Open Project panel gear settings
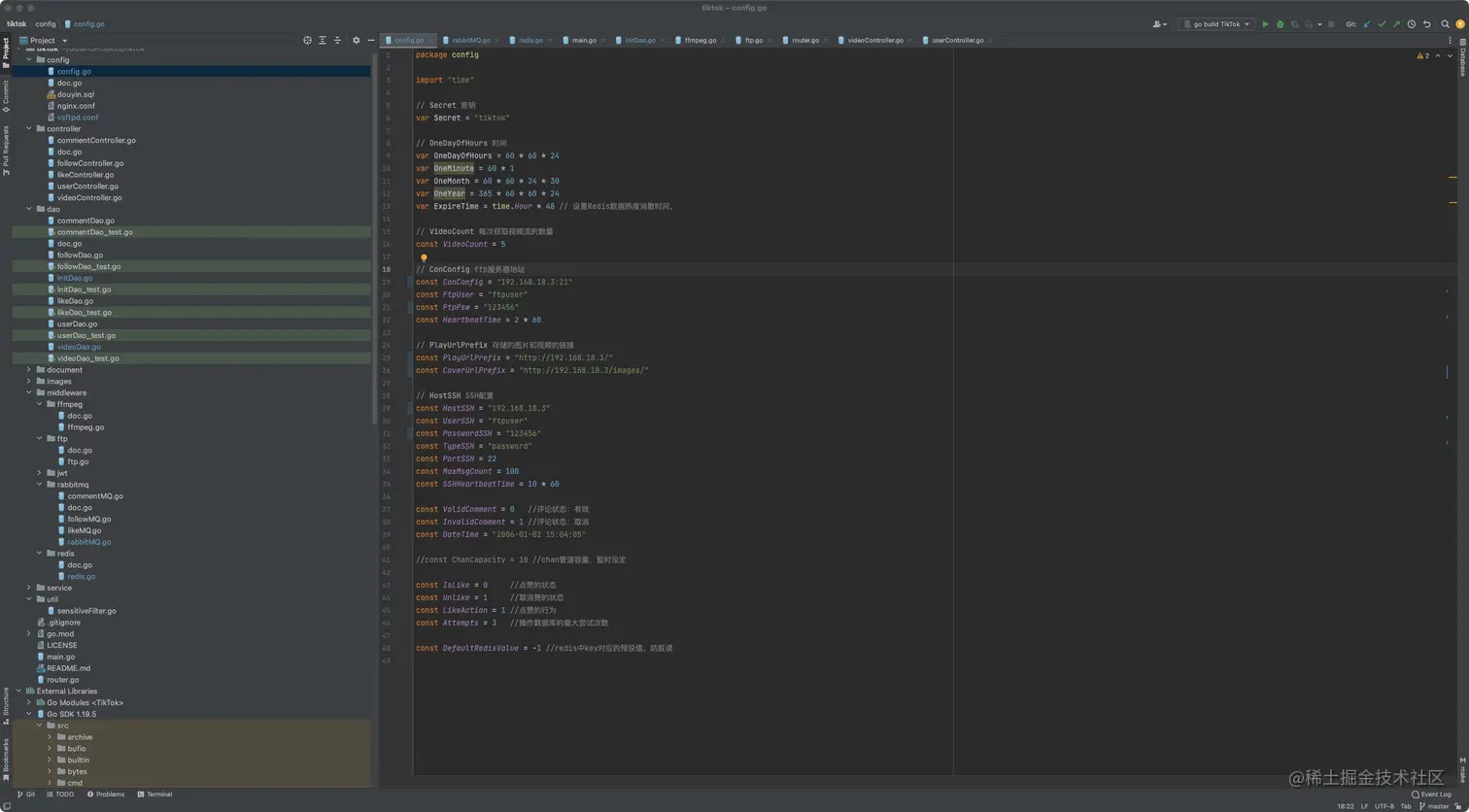 pyautogui.click(x=356, y=41)
